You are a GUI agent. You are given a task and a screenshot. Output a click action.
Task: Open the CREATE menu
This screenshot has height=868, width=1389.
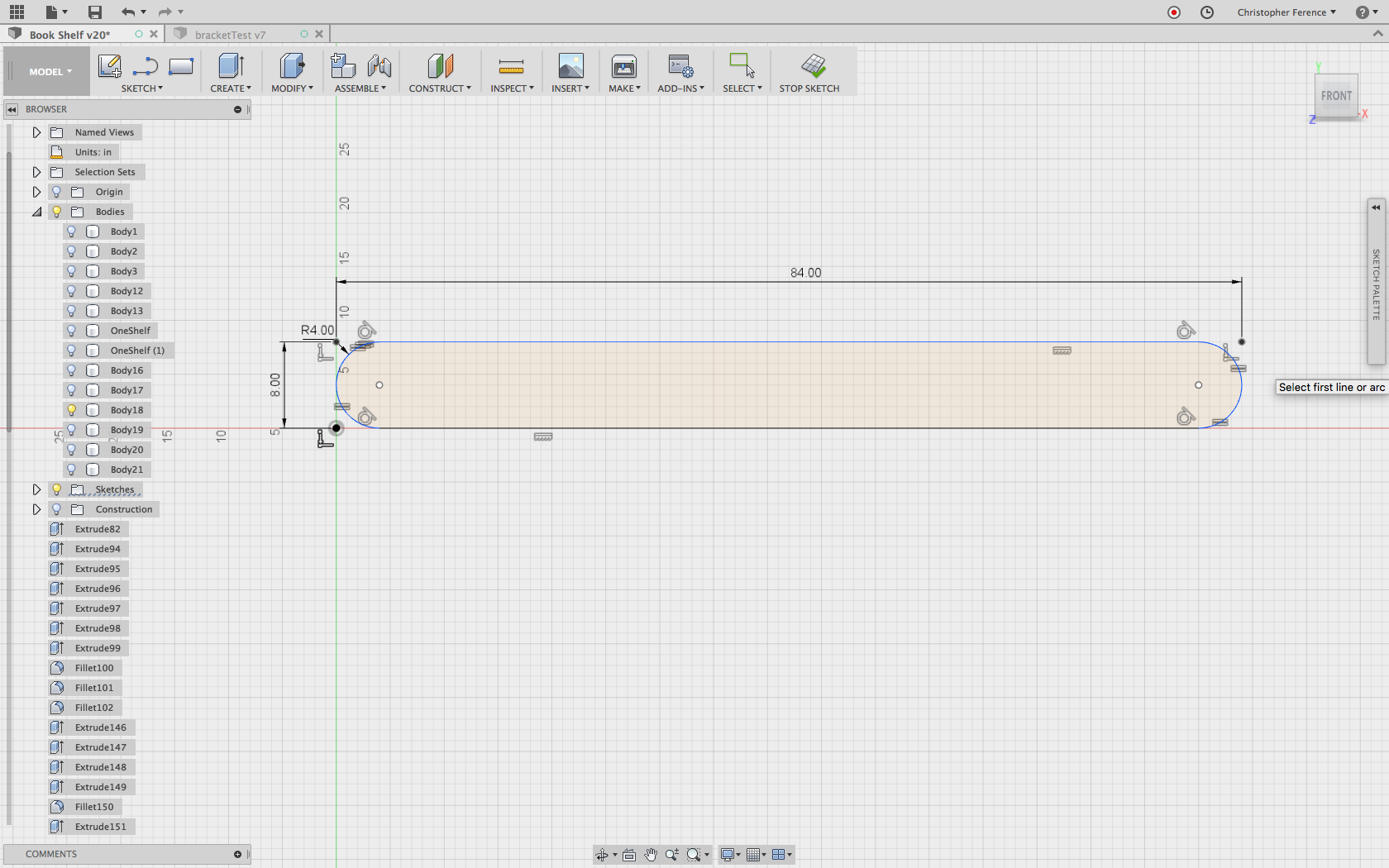(x=231, y=88)
